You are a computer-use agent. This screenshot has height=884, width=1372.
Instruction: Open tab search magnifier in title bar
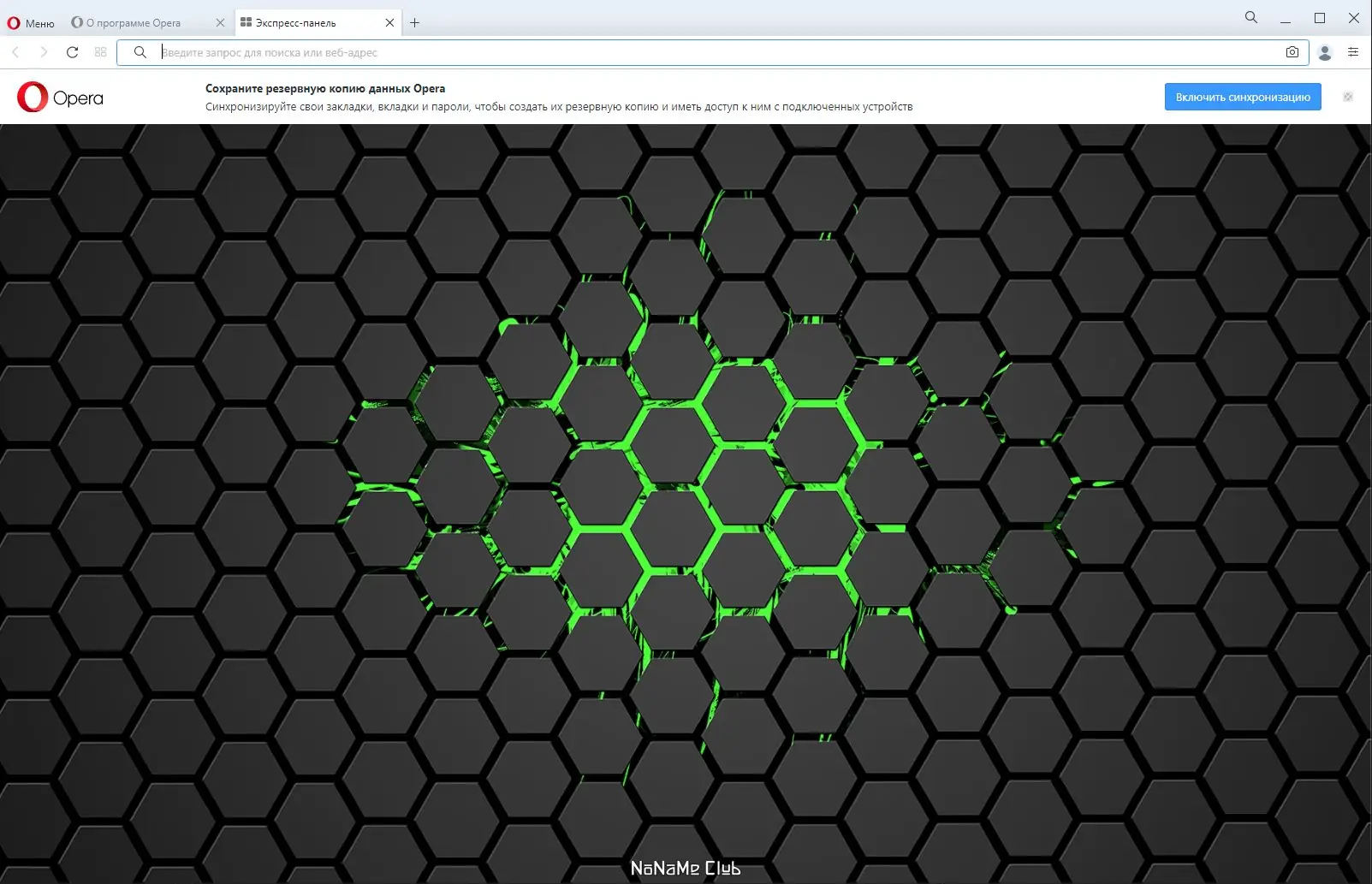[1251, 17]
